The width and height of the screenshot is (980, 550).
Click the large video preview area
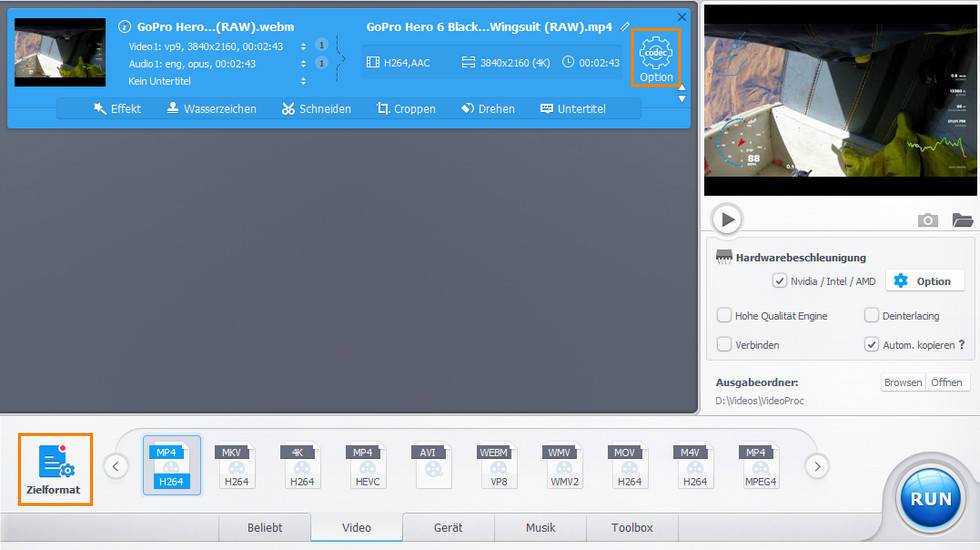tap(840, 101)
